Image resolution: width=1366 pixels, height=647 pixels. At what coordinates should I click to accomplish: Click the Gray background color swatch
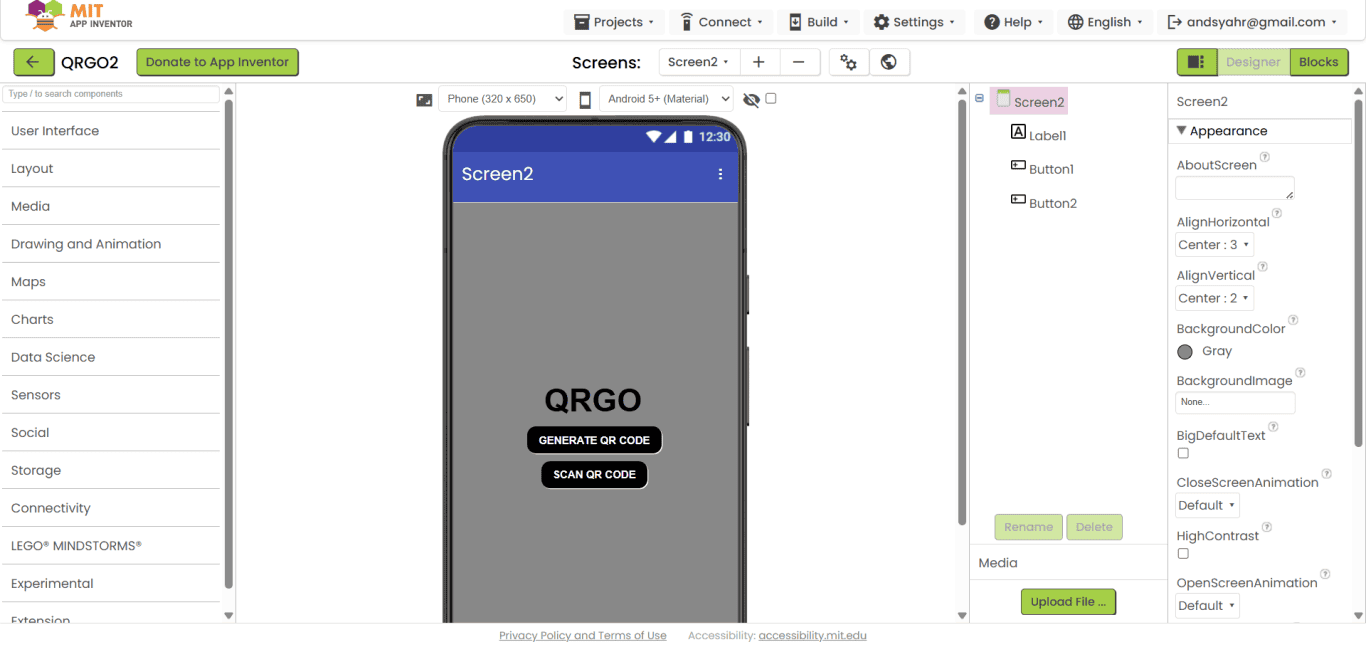[1185, 351]
